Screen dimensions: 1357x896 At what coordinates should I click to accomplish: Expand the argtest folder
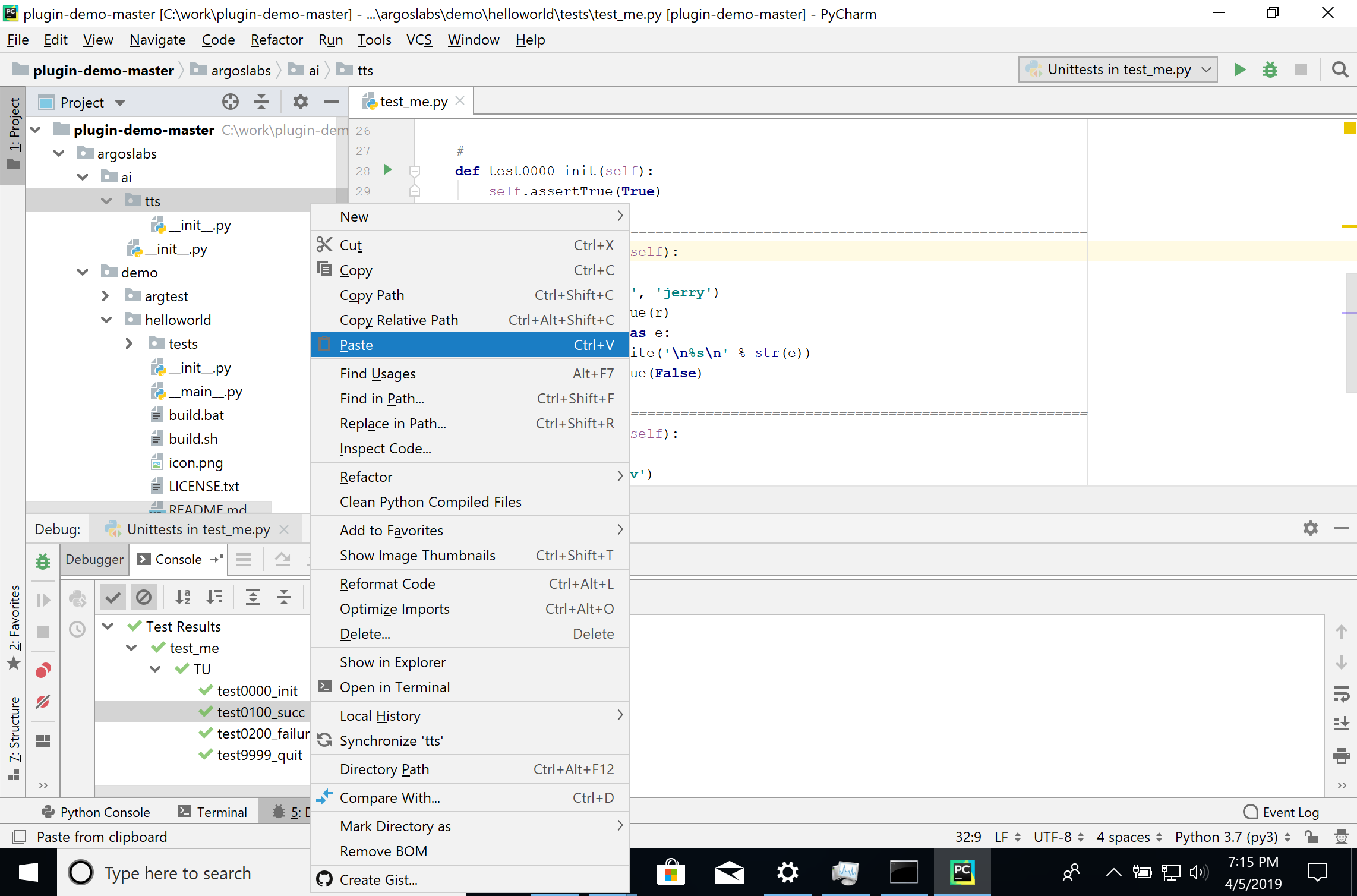coord(106,296)
